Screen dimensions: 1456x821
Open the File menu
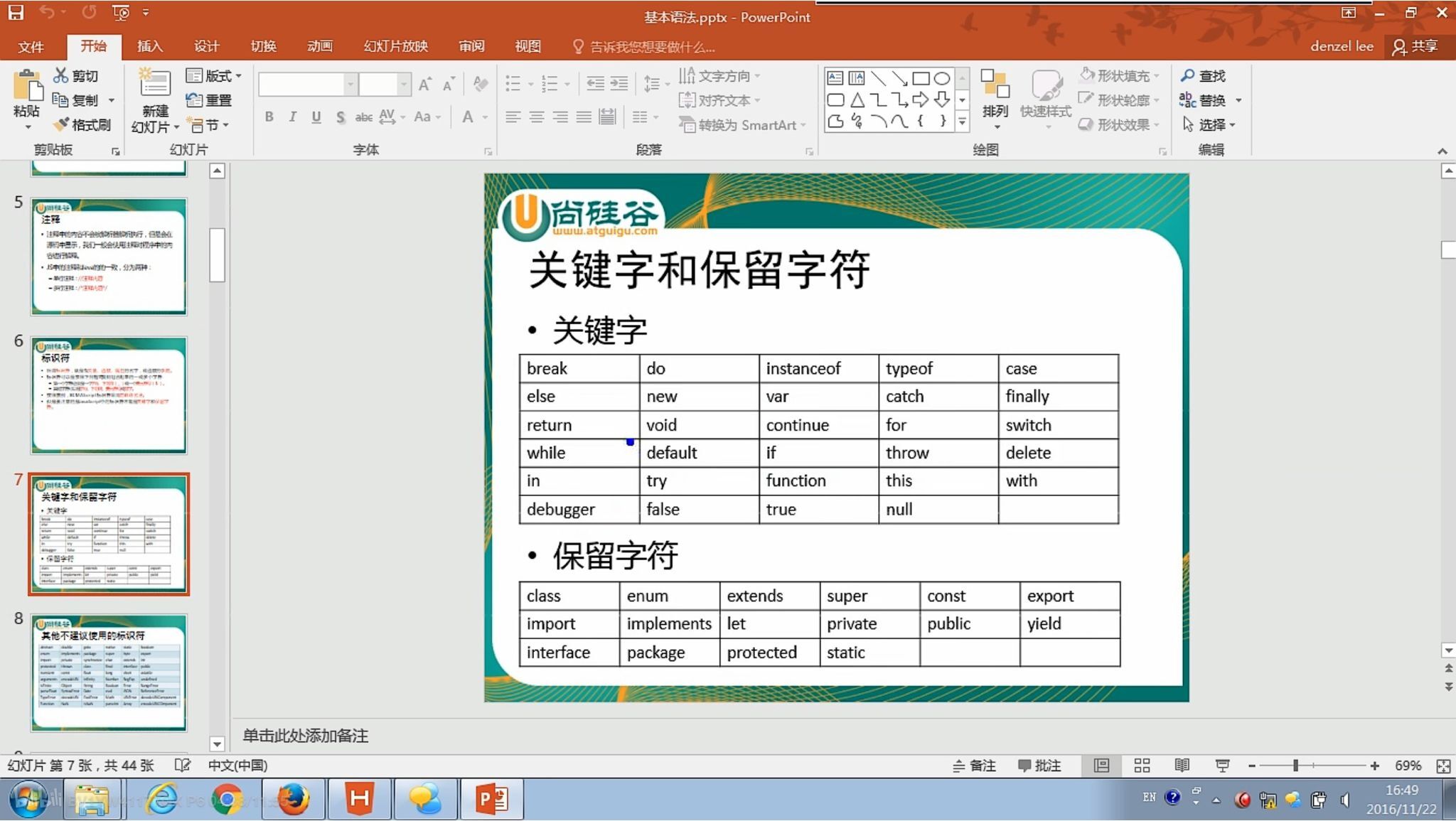point(31,46)
